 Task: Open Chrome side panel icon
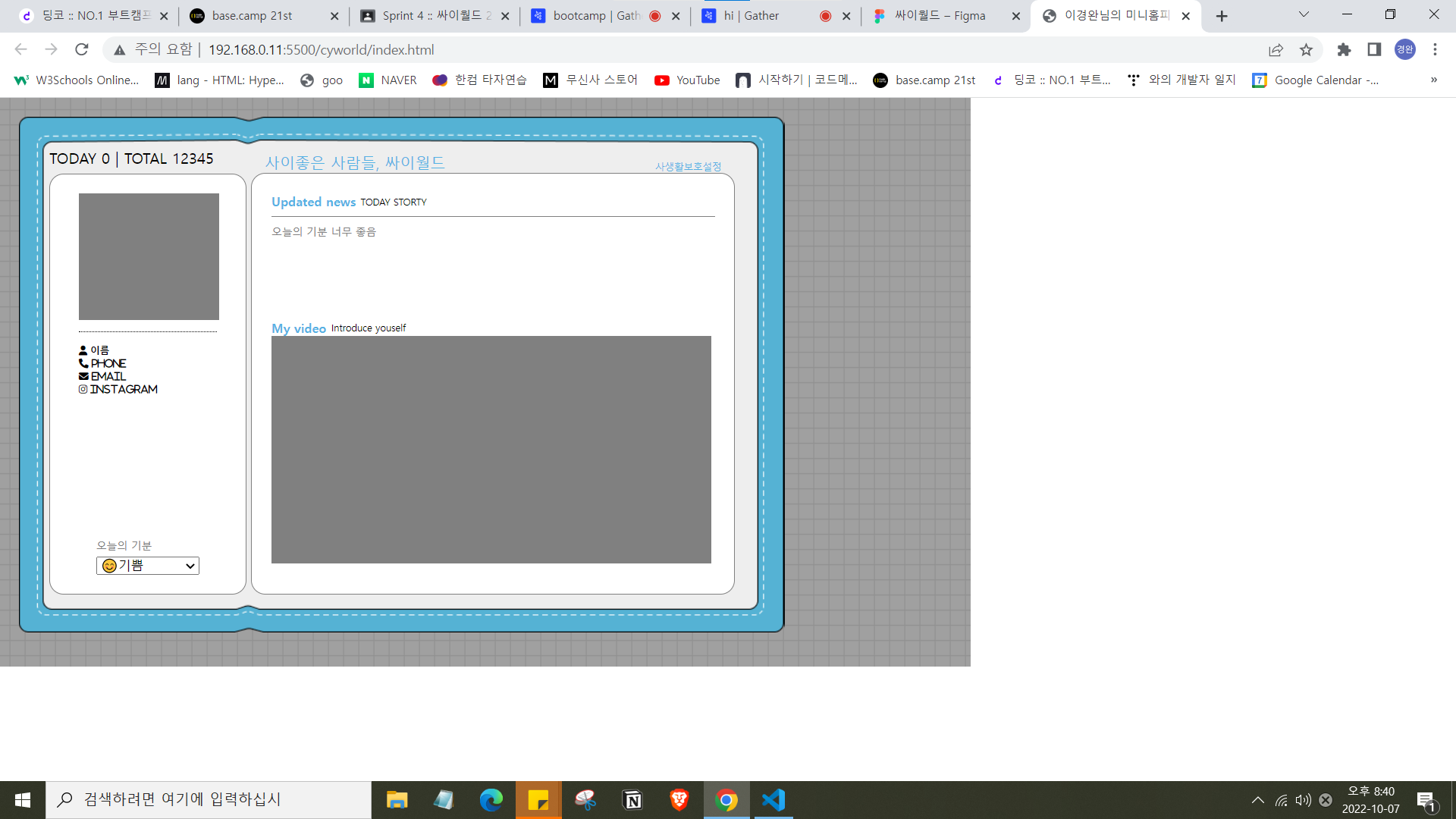click(1374, 49)
